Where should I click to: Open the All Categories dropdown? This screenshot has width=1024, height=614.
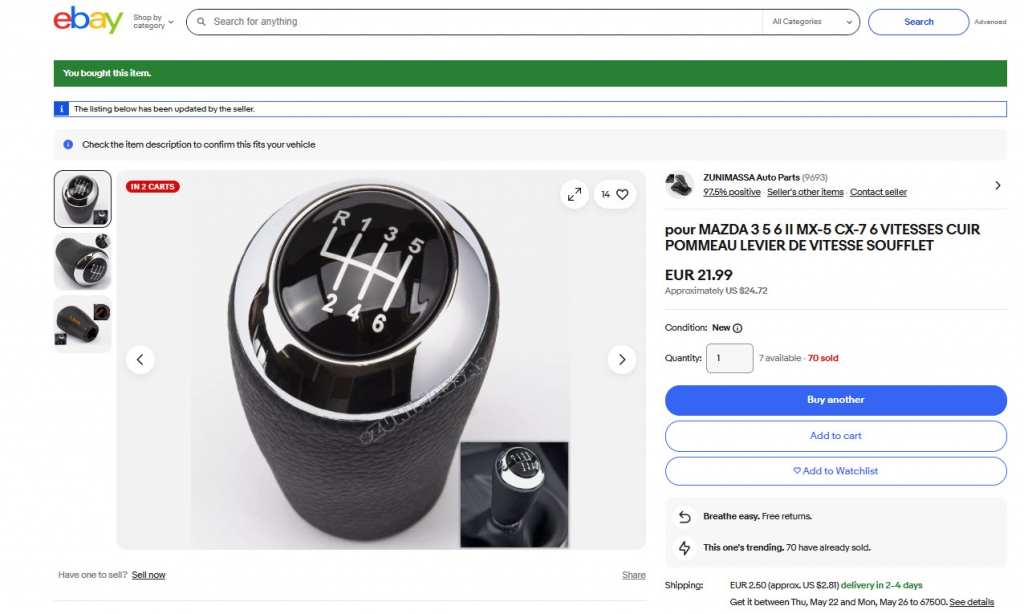[x=812, y=22]
